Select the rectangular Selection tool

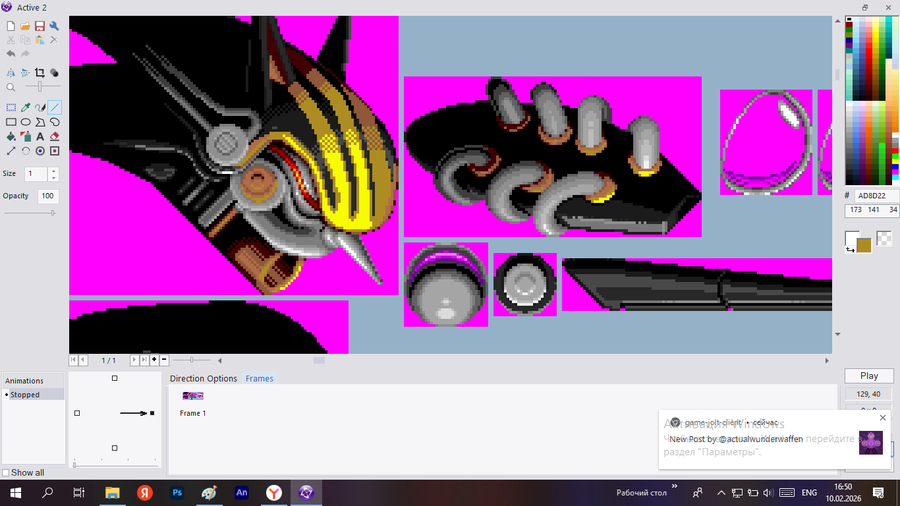tap(11, 107)
